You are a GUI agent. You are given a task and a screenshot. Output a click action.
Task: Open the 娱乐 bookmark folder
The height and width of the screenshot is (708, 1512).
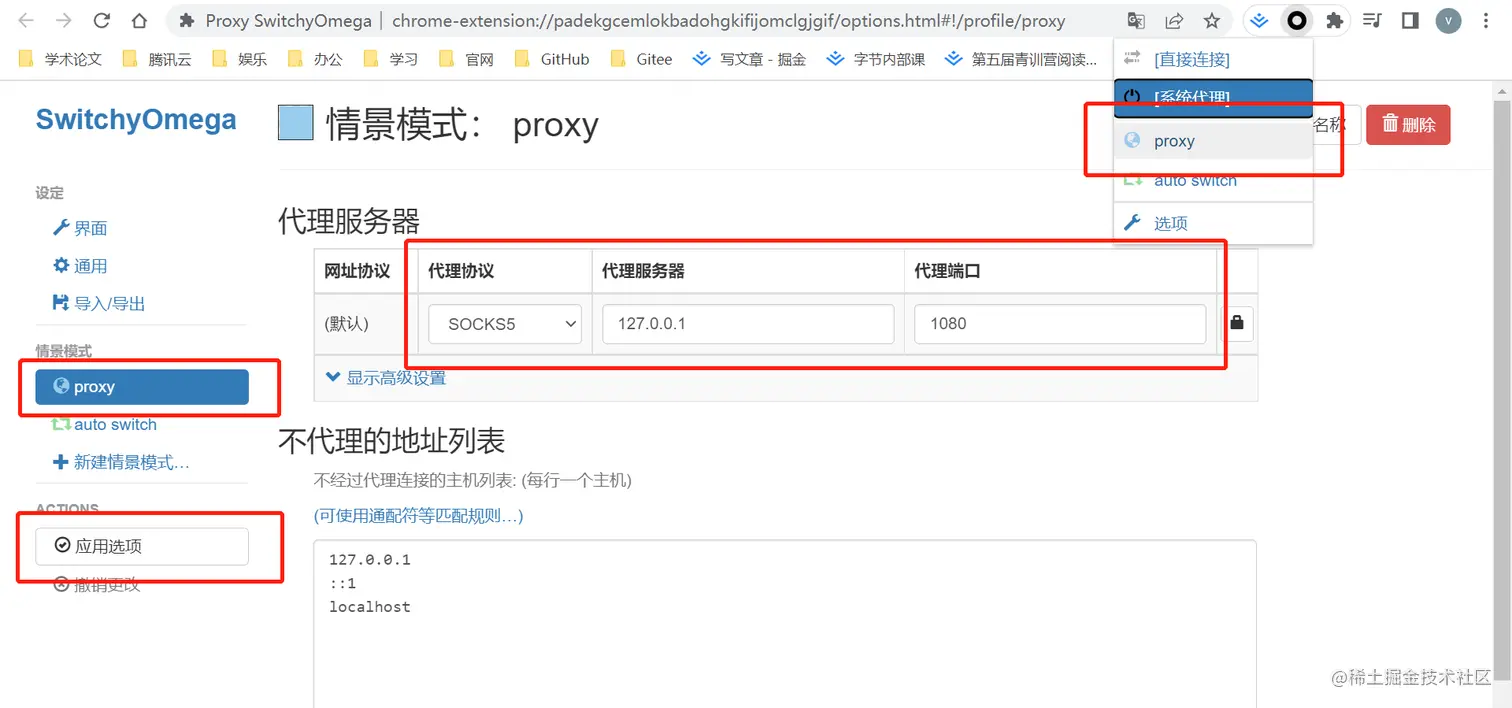tap(240, 59)
